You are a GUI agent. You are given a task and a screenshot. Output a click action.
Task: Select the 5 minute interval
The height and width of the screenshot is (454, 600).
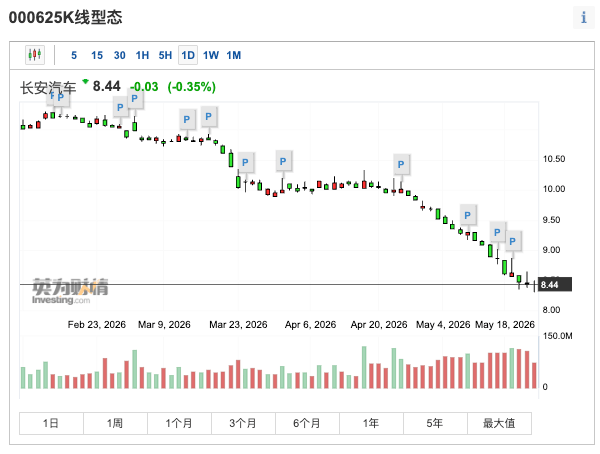74,56
